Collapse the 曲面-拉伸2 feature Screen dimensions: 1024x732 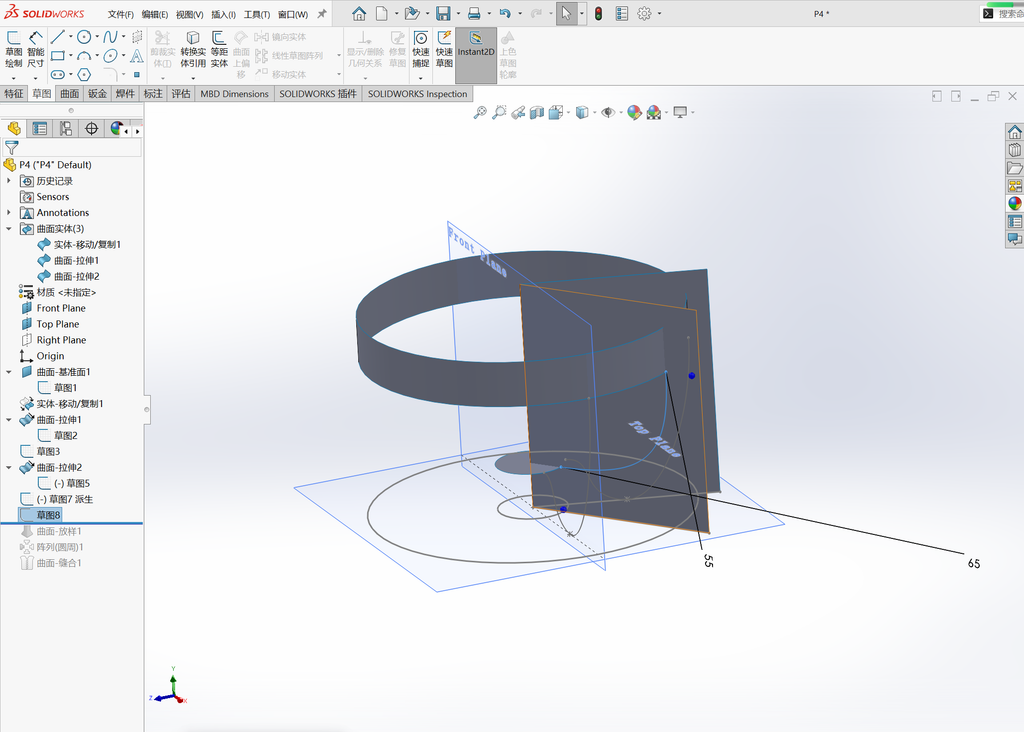coord(8,468)
